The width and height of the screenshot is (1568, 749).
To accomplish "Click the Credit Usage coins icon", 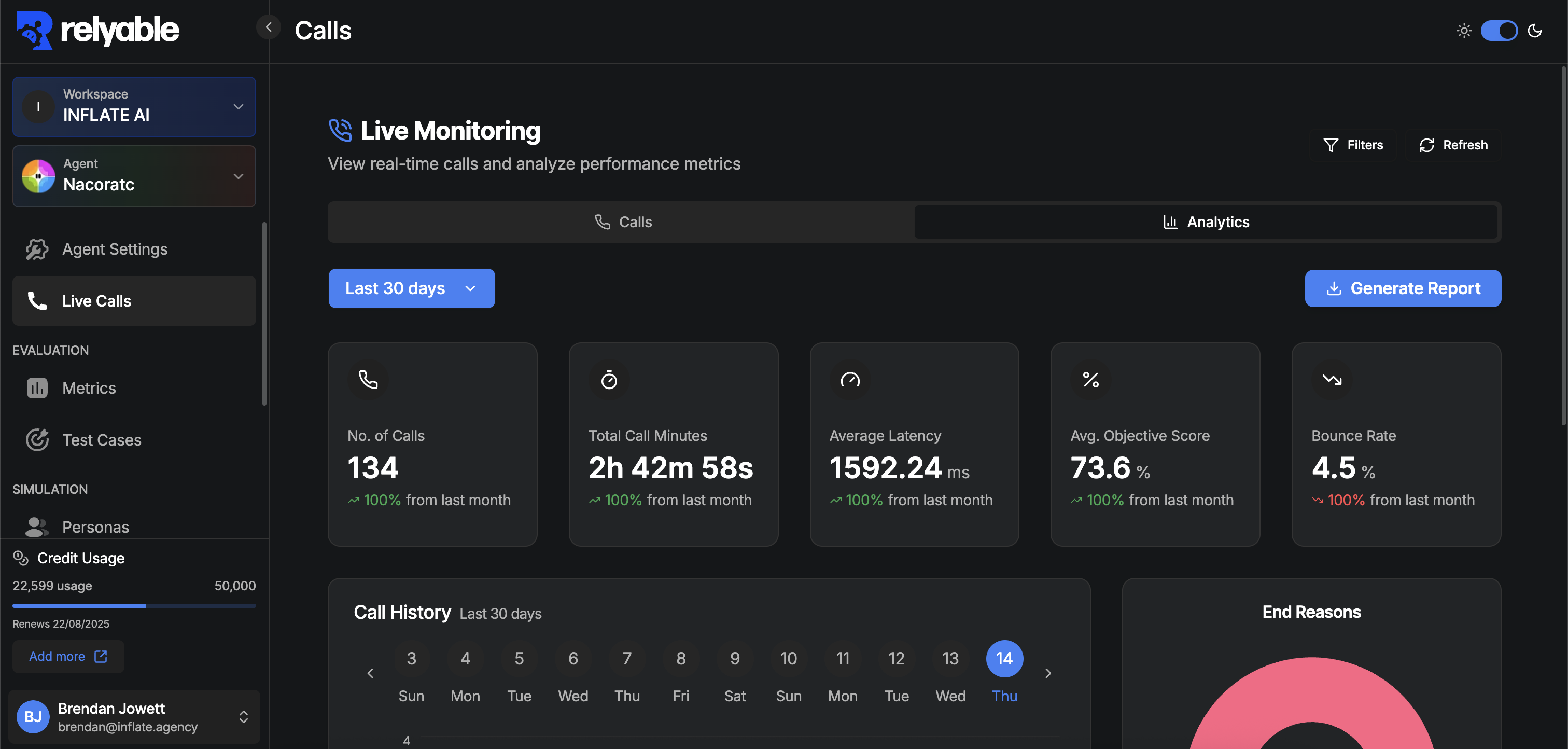I will pos(21,558).
